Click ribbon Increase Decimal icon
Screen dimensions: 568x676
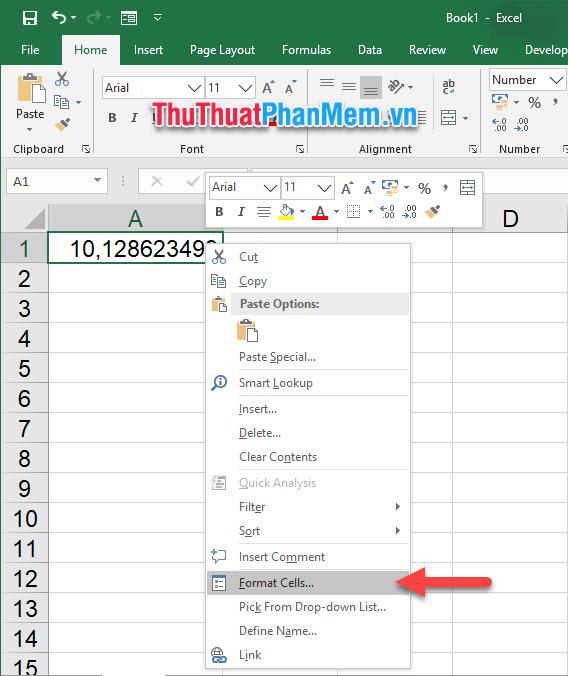click(x=499, y=125)
